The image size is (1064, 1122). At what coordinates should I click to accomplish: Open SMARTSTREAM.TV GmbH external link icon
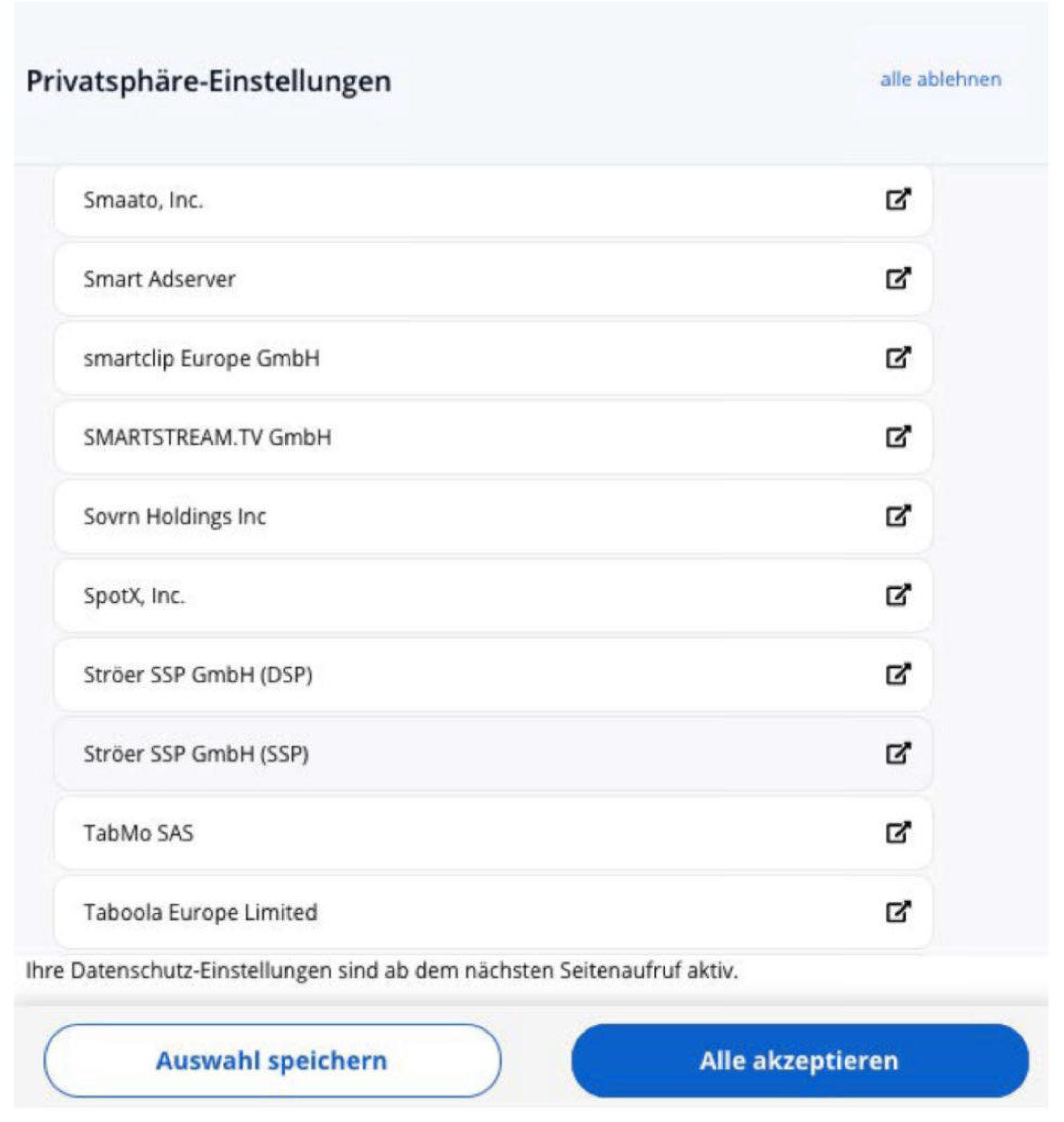click(898, 437)
